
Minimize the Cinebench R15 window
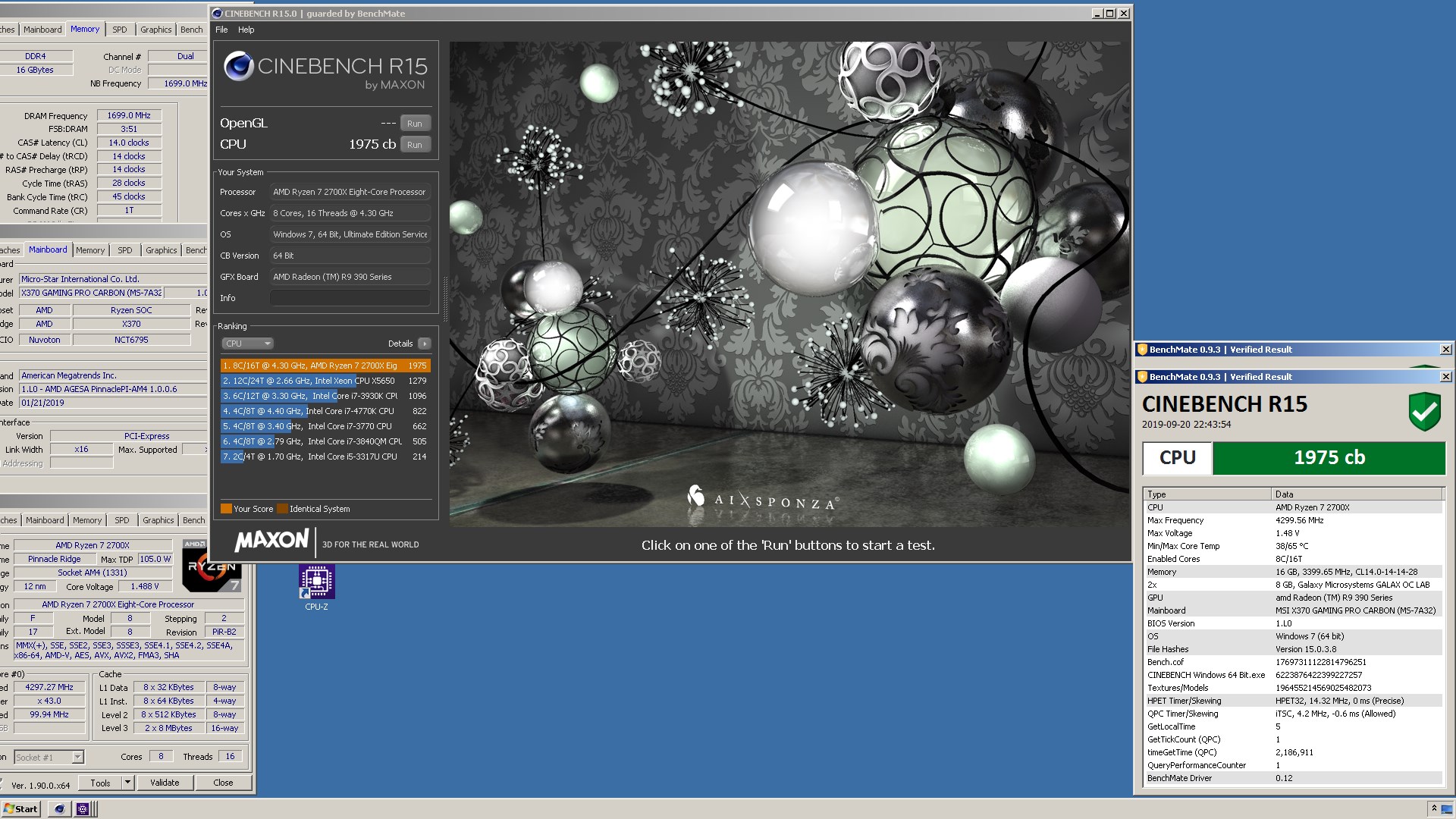(1097, 14)
